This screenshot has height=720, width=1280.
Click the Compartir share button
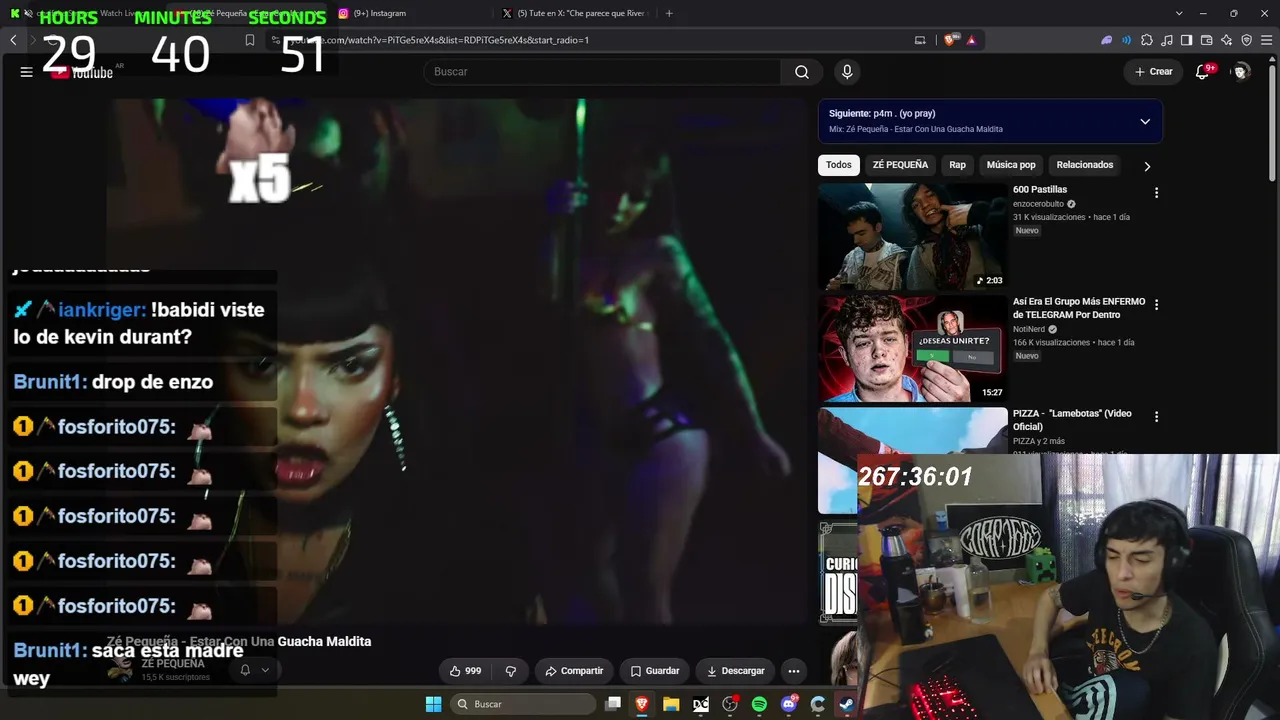574,671
